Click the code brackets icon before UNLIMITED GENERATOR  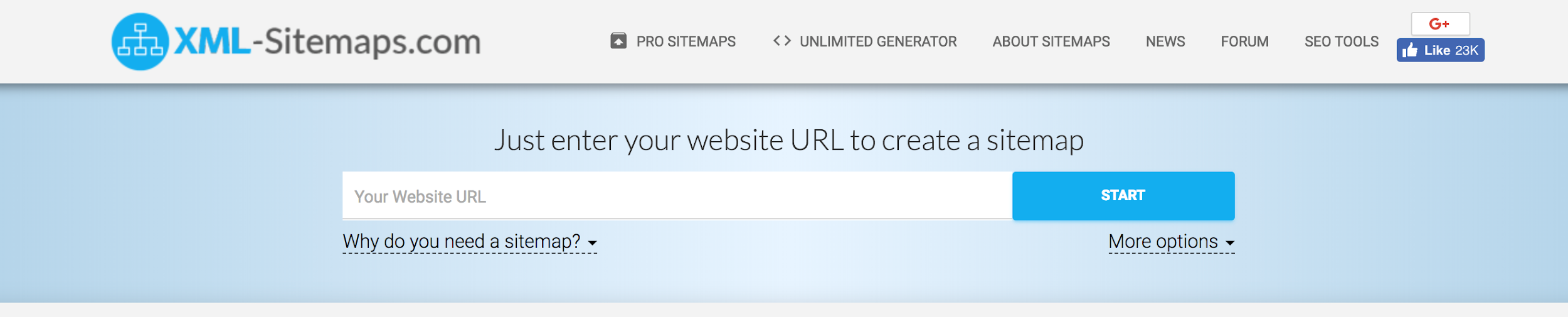(781, 41)
